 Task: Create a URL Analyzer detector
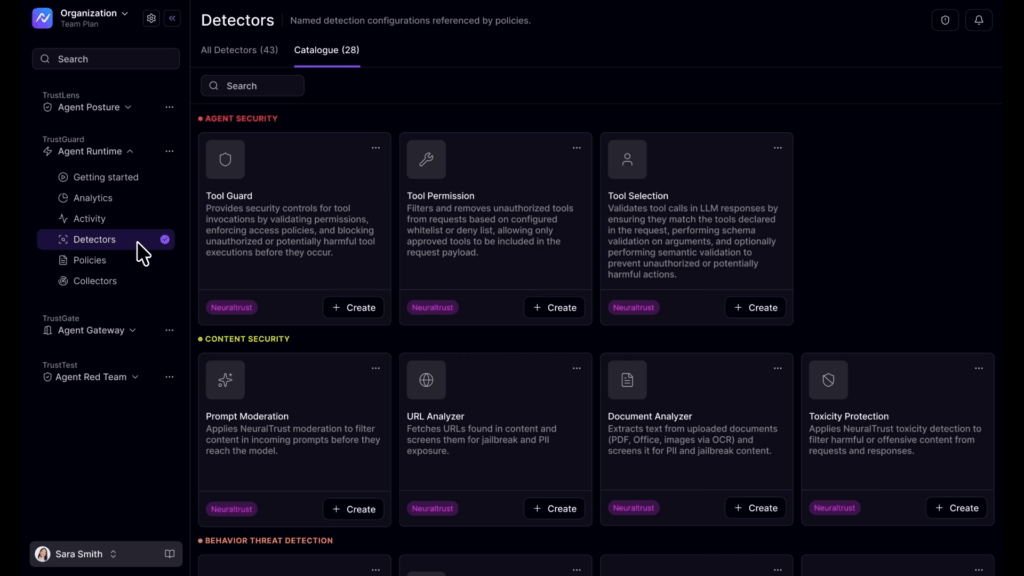(x=554, y=508)
